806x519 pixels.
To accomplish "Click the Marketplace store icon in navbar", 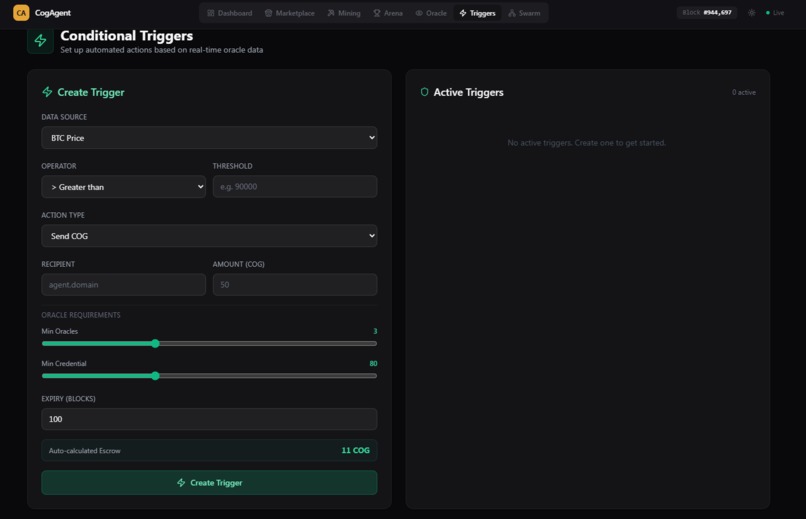I will (x=268, y=13).
